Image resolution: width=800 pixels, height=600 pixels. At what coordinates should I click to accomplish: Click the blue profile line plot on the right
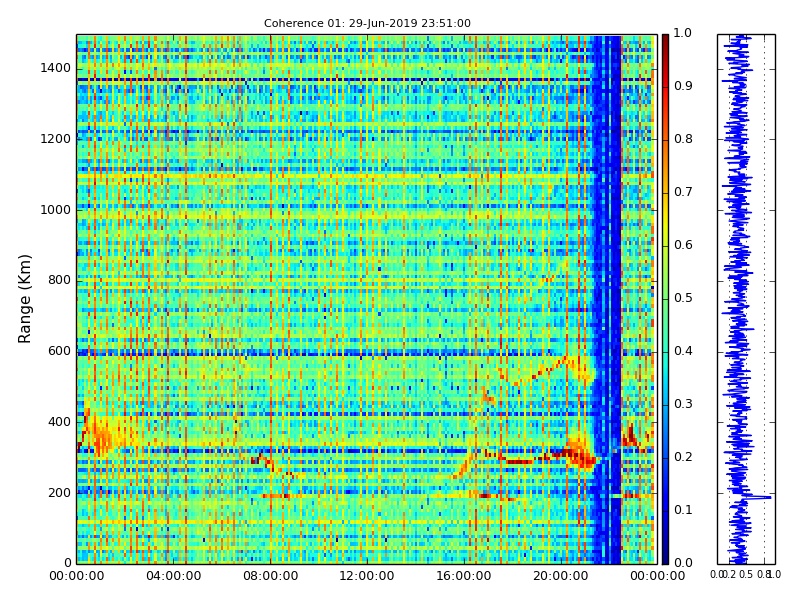click(x=746, y=299)
